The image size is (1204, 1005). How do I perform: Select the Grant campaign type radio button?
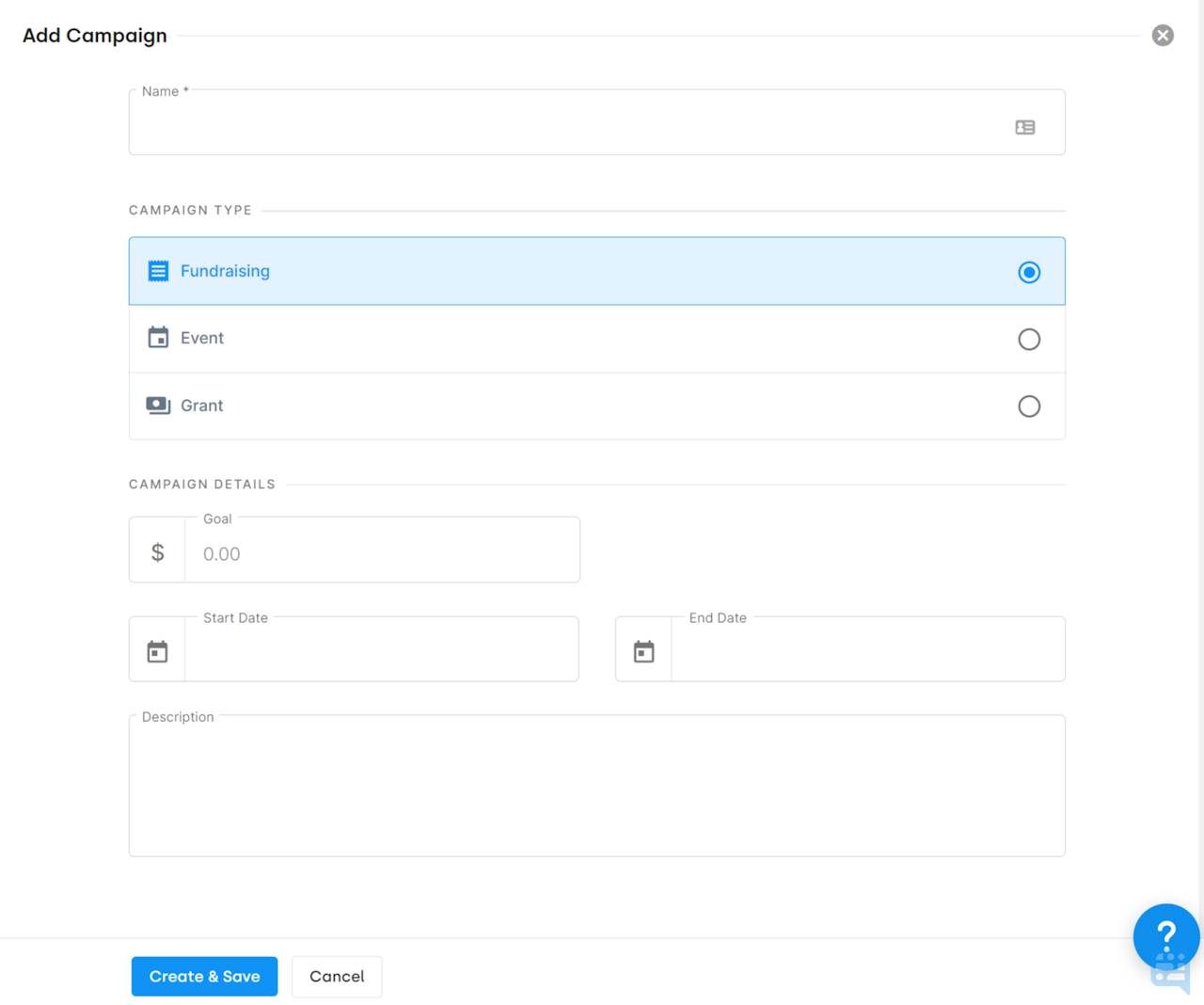point(1029,406)
